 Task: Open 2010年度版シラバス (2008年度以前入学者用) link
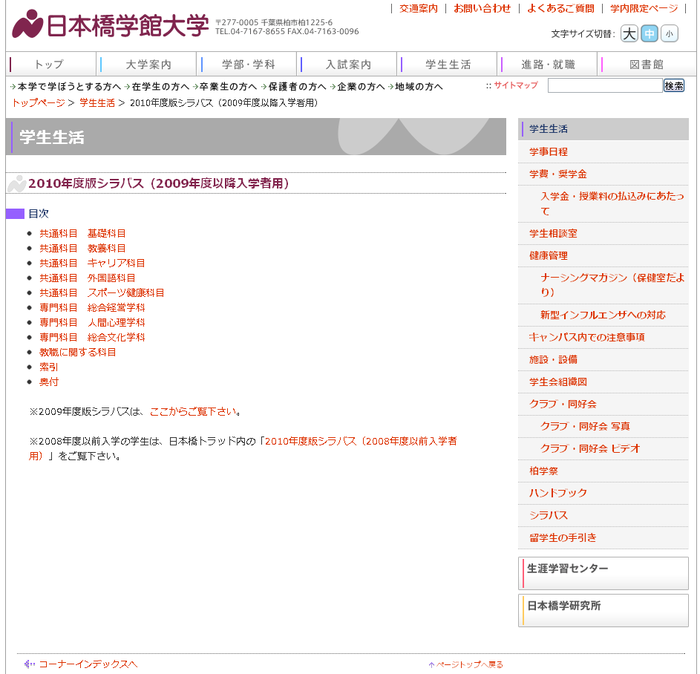tap(360, 441)
